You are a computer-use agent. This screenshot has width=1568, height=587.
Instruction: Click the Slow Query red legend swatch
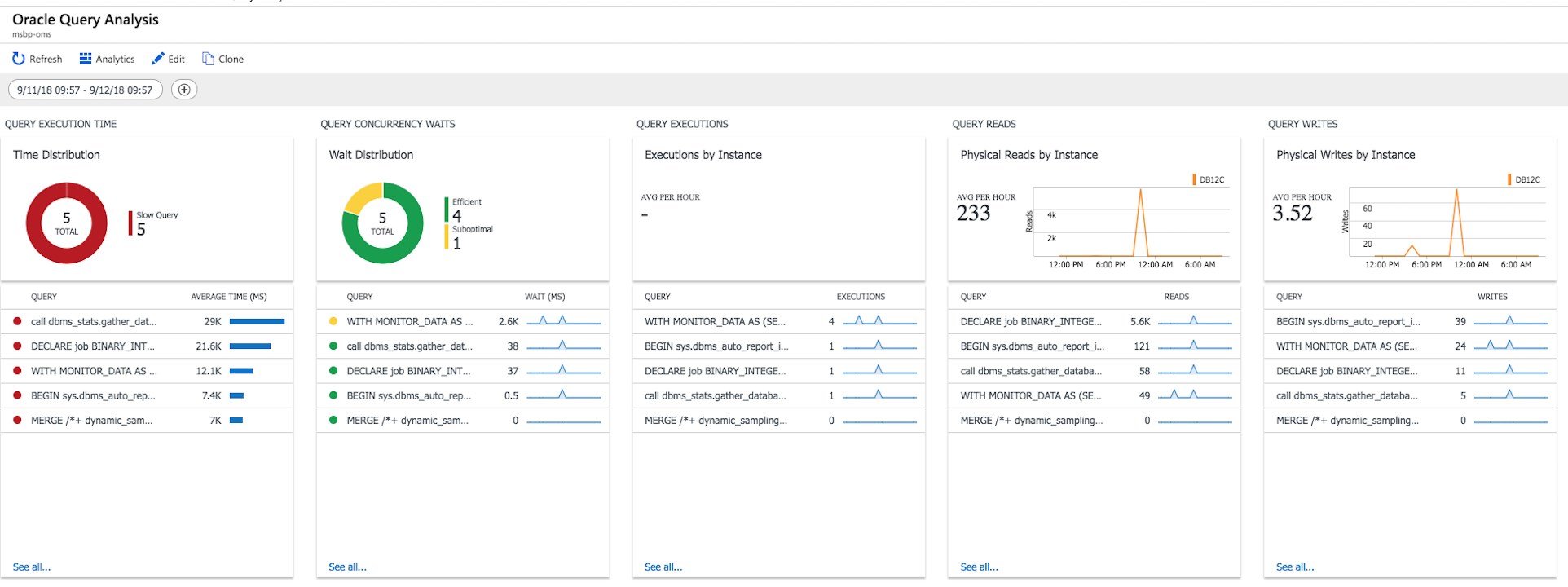tap(130, 223)
